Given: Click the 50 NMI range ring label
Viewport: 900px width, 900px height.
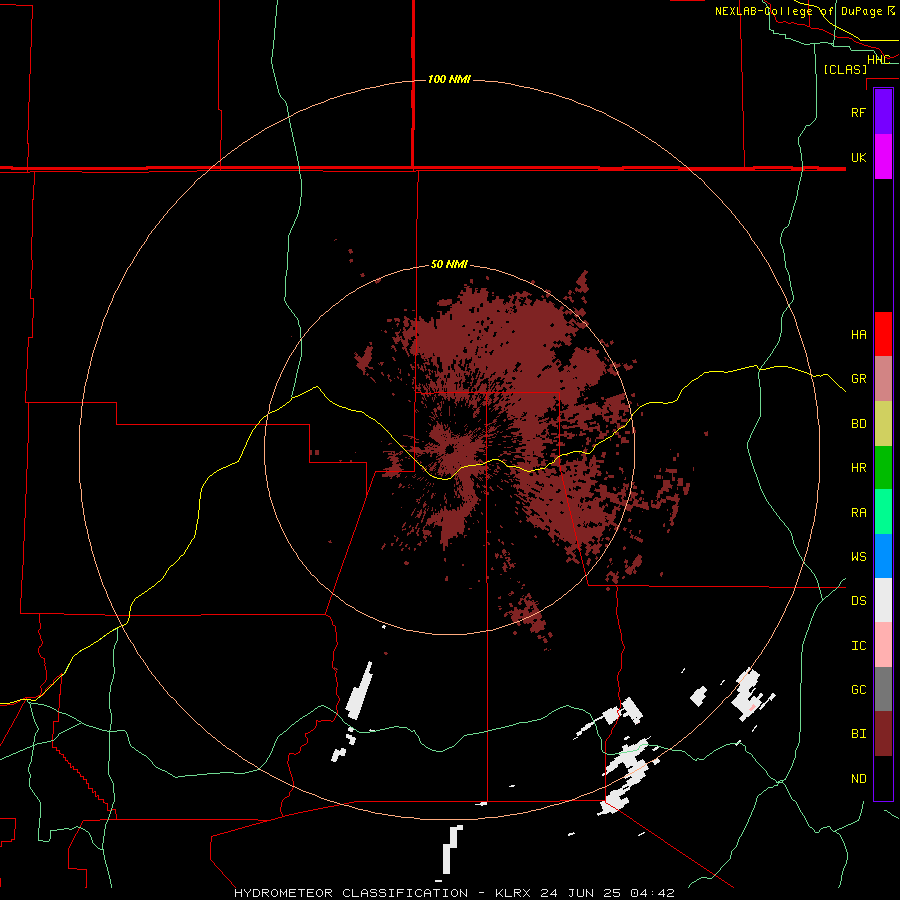Looking at the screenshot, I should tap(449, 265).
